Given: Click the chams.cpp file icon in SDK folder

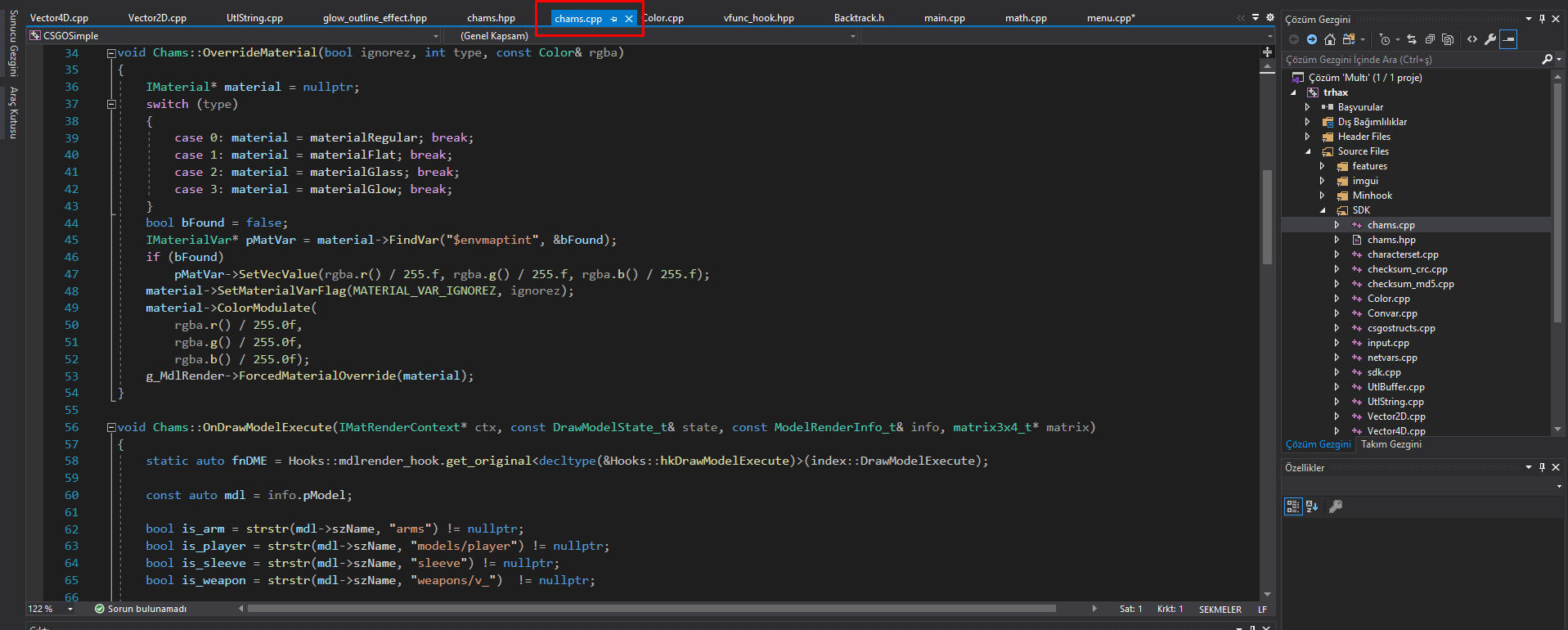Looking at the screenshot, I should coord(1357,225).
